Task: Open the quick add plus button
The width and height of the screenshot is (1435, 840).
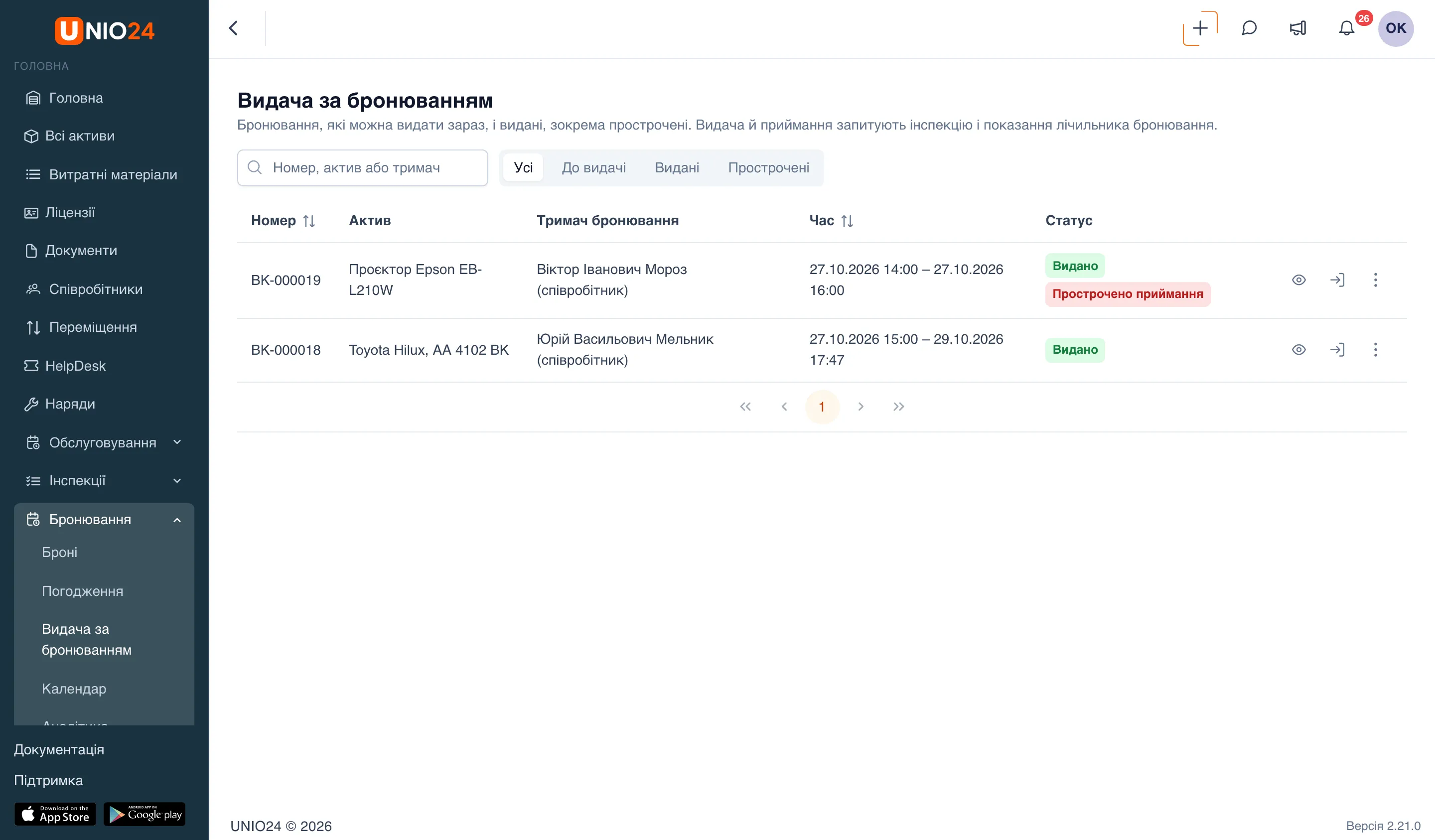Action: 1200,28
